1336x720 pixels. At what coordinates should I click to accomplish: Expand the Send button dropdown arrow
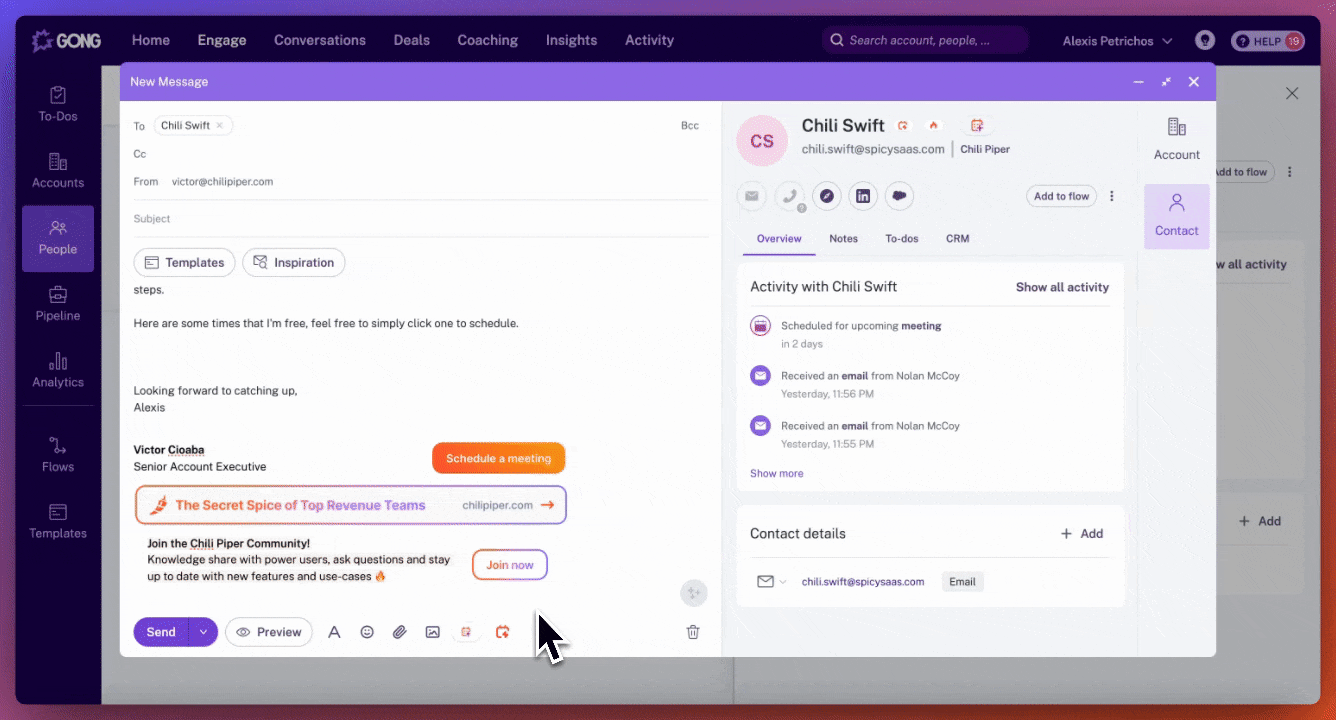204,632
